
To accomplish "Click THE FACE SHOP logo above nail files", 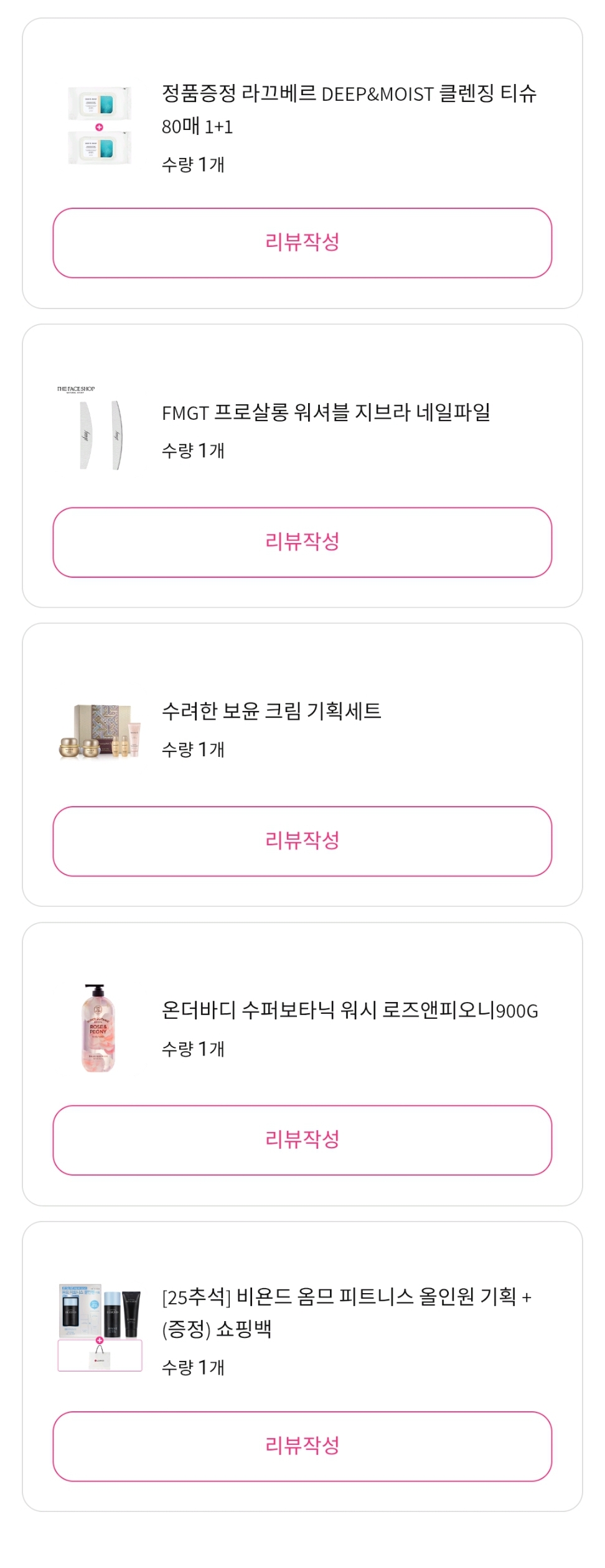I will point(76,389).
